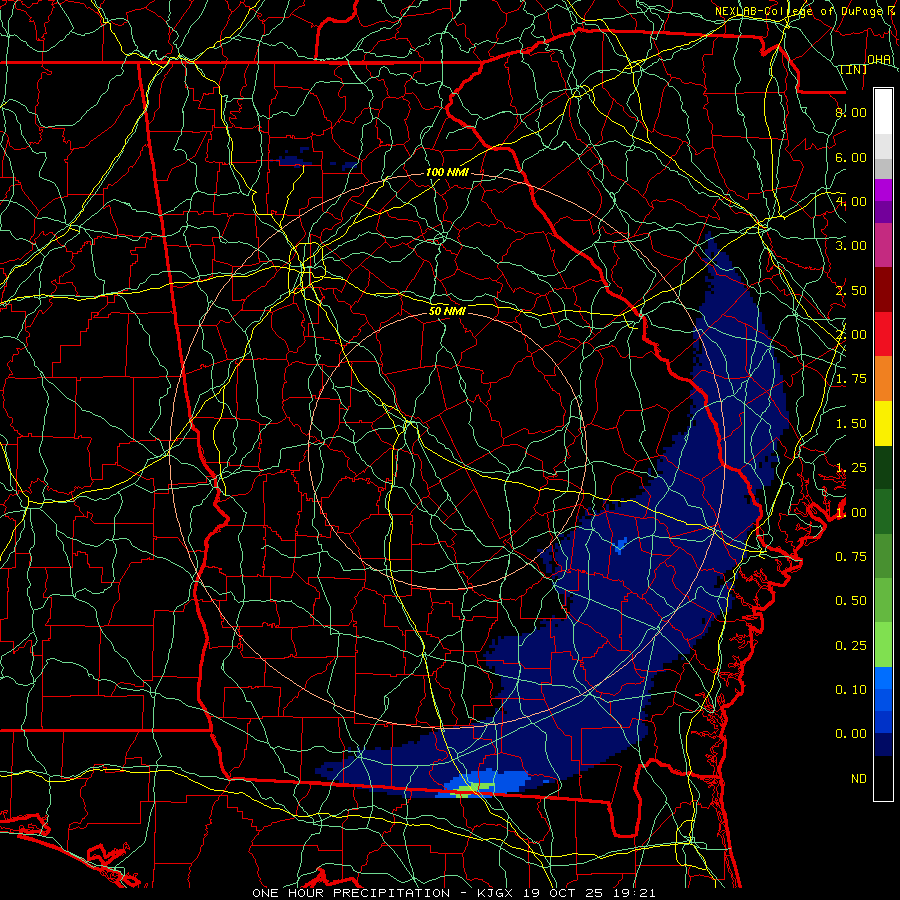Select the yellow 1.50 legend swatch
Image resolution: width=900 pixels, height=900 pixels.
(x=883, y=423)
